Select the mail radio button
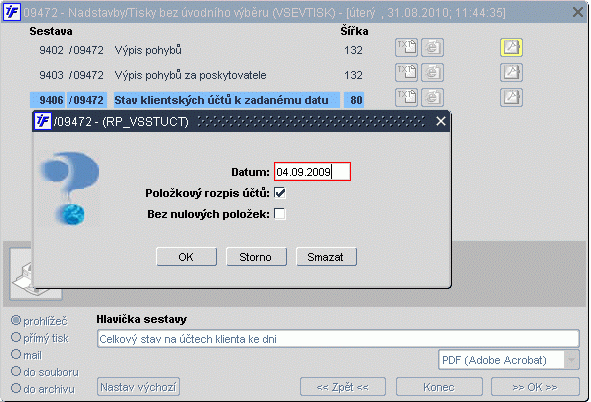Screen dimensions: 591x402 click(x=16, y=354)
